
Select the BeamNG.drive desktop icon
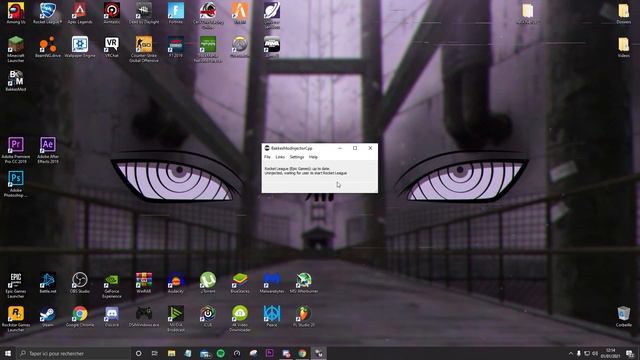tap(48, 47)
